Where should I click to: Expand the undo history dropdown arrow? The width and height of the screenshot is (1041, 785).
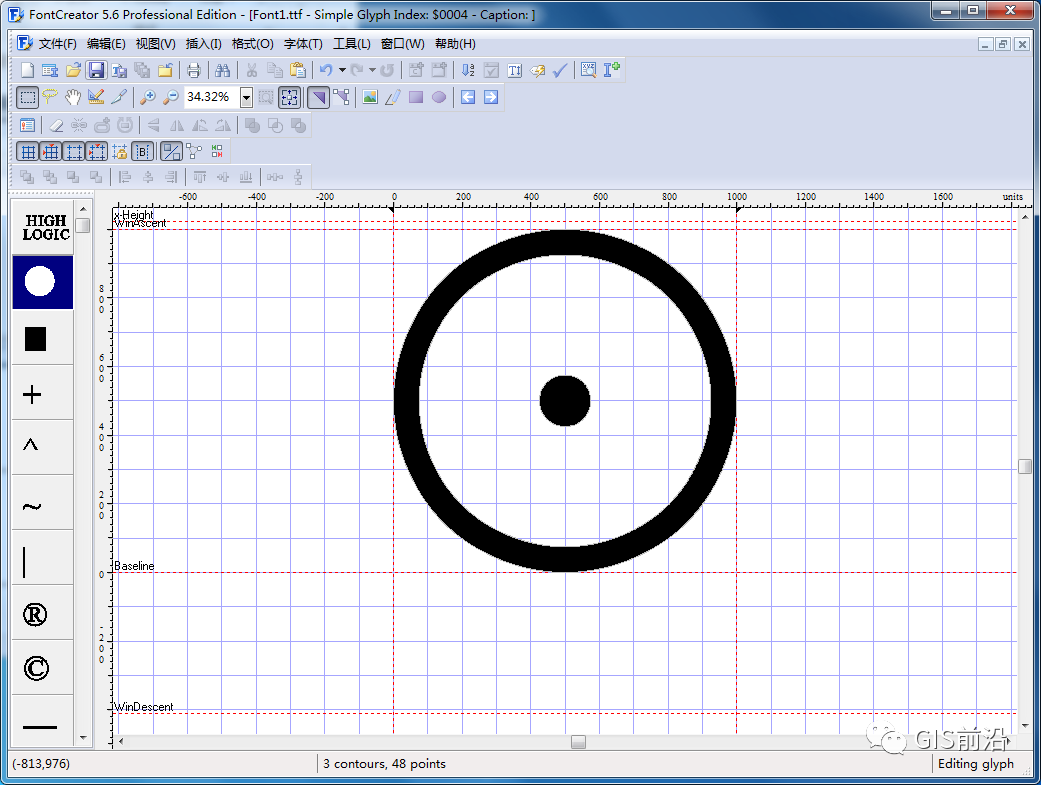pos(342,70)
